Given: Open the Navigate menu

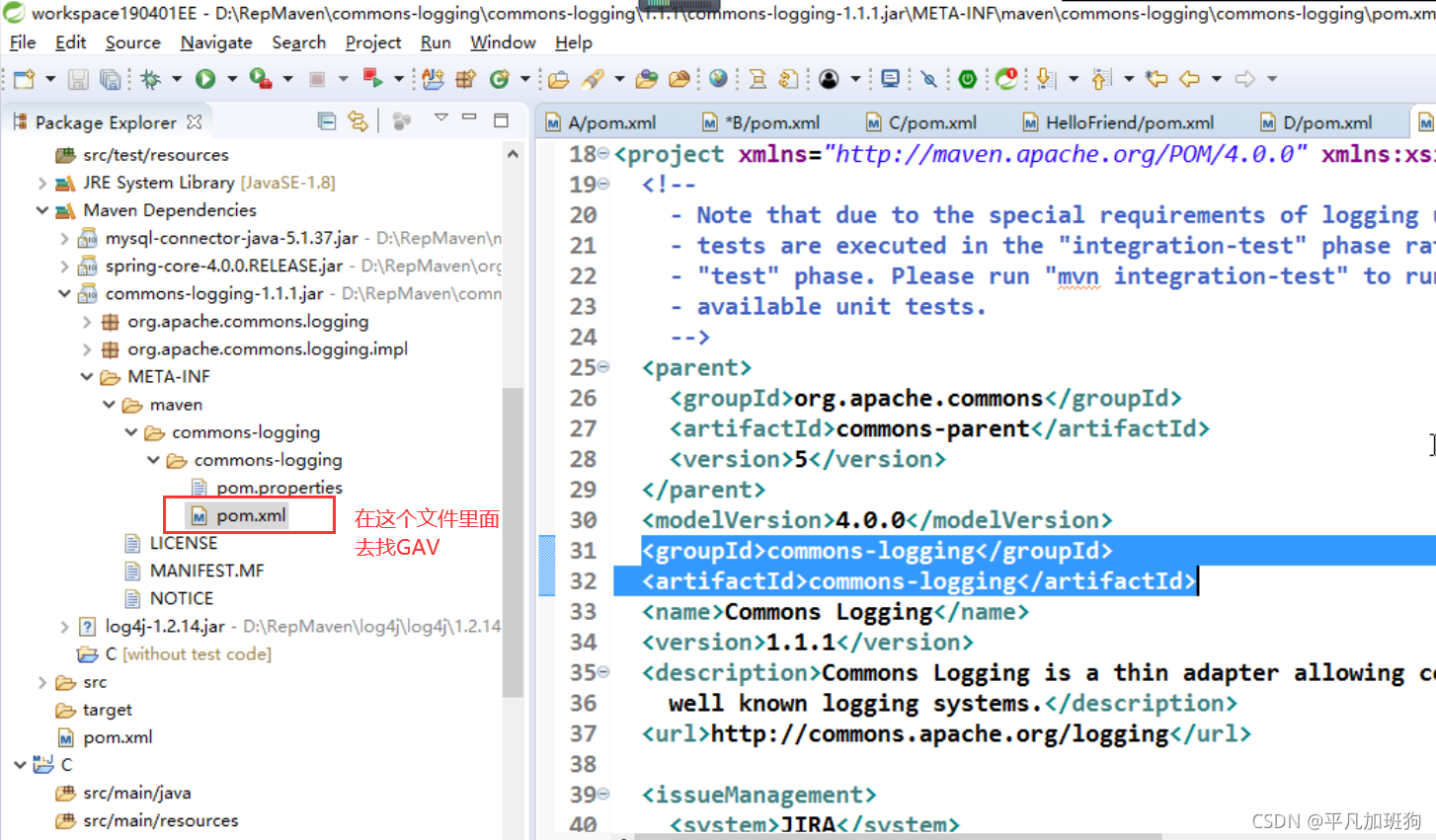Looking at the screenshot, I should [x=216, y=42].
